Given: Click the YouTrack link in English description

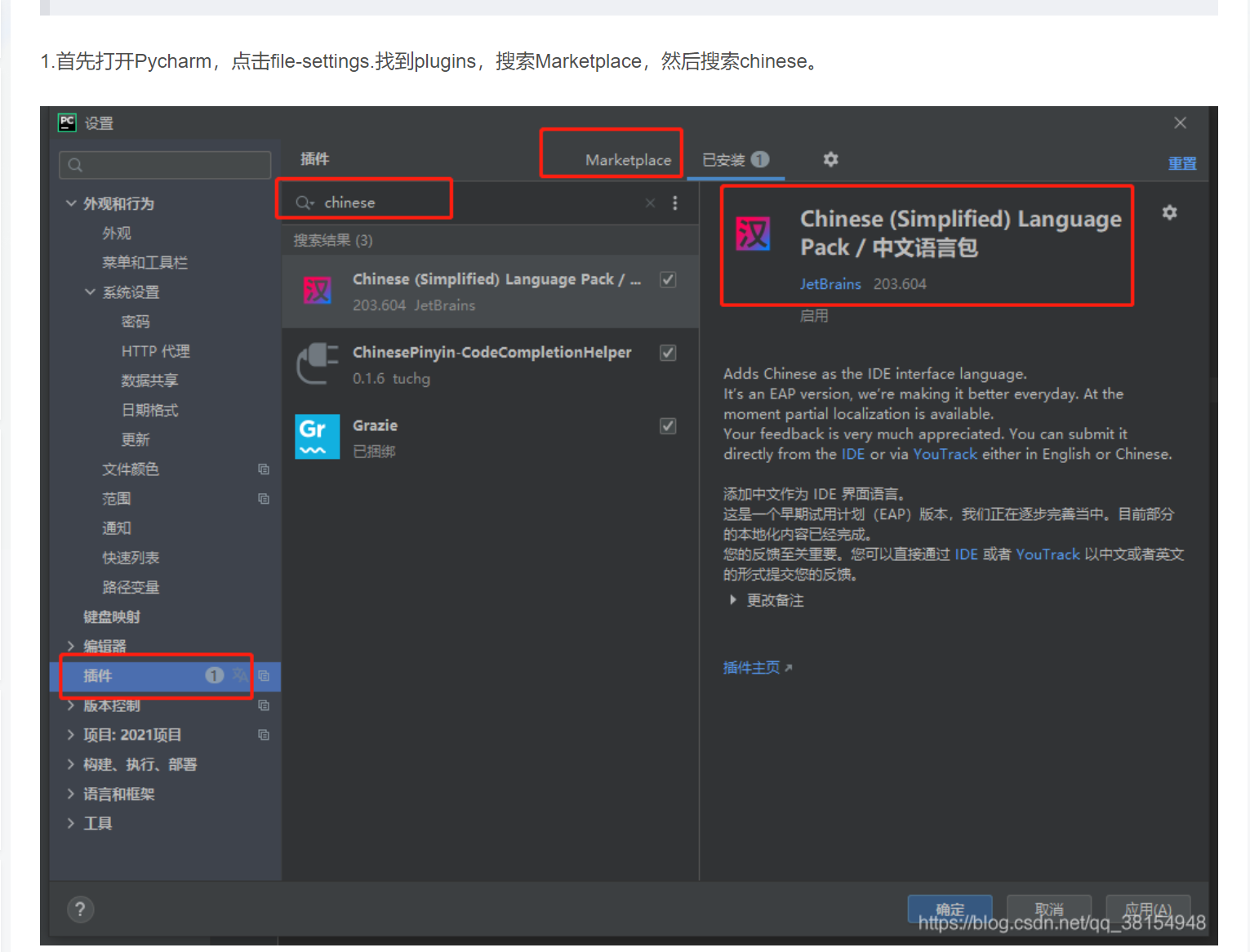Looking at the screenshot, I should (945, 454).
